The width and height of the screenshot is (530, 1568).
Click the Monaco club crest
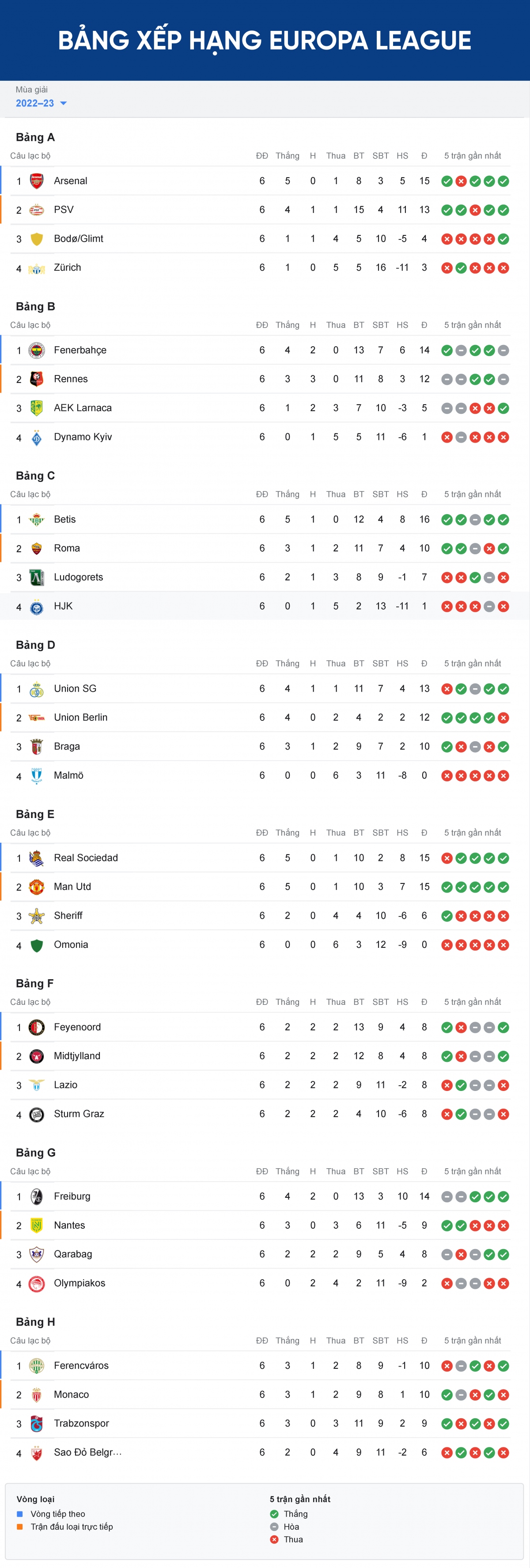coord(37,1394)
